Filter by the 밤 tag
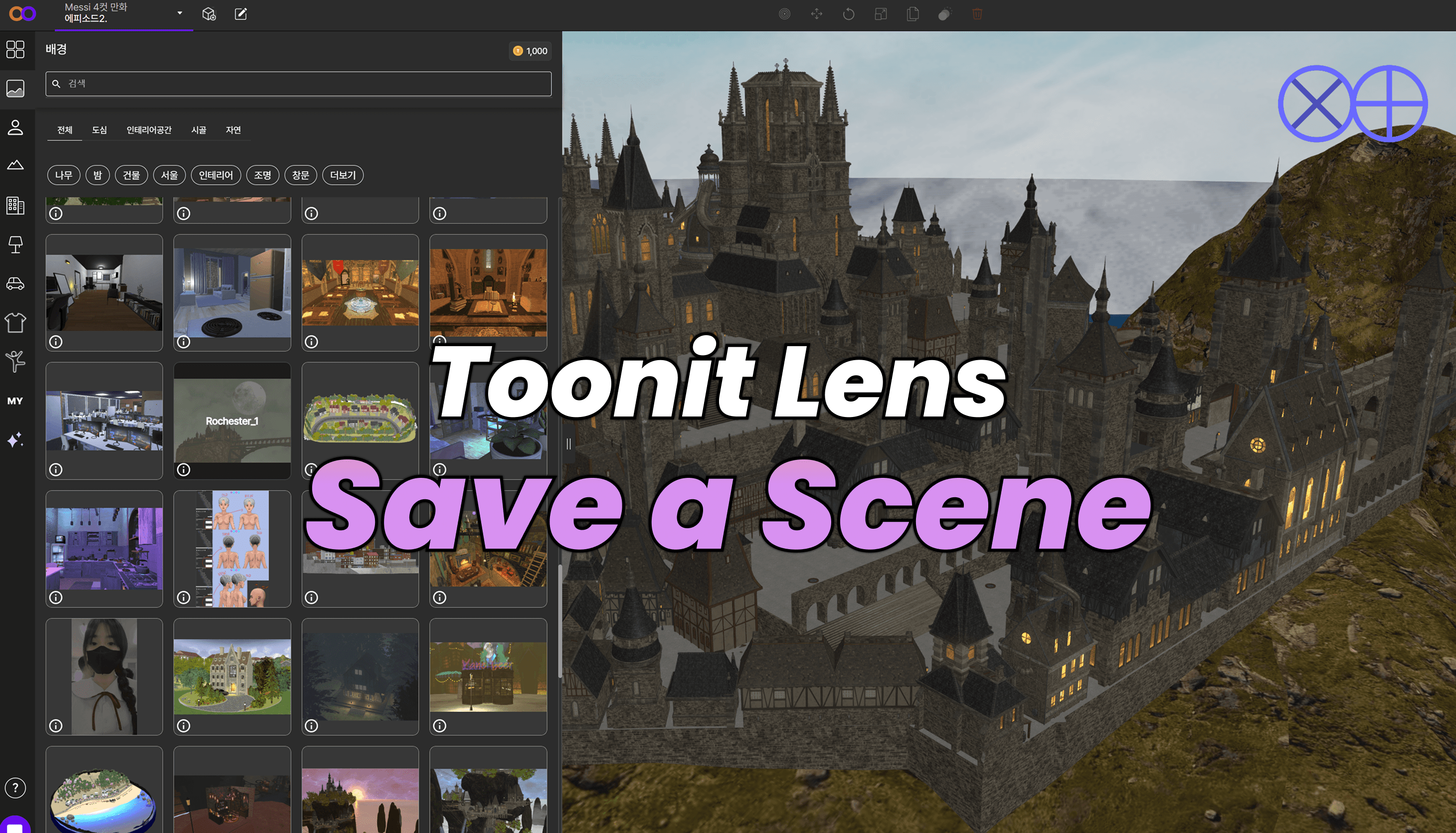 [97, 175]
